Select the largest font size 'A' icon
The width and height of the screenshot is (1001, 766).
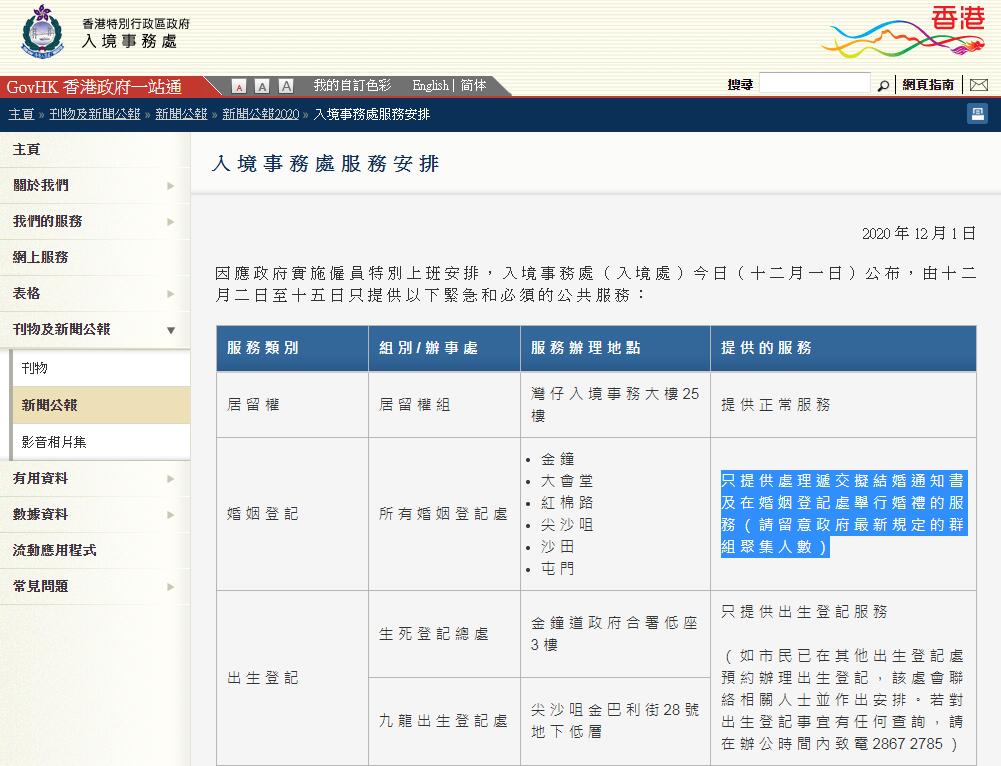285,86
